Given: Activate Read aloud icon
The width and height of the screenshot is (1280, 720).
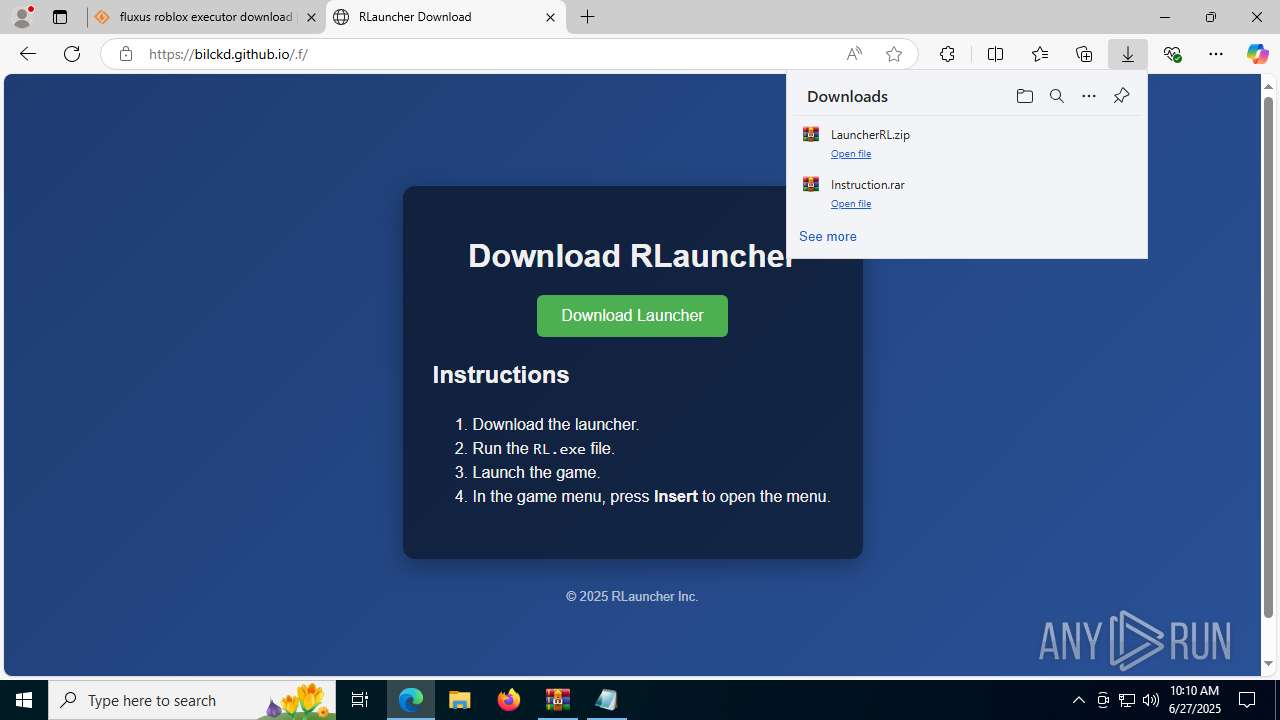Looking at the screenshot, I should (x=854, y=54).
